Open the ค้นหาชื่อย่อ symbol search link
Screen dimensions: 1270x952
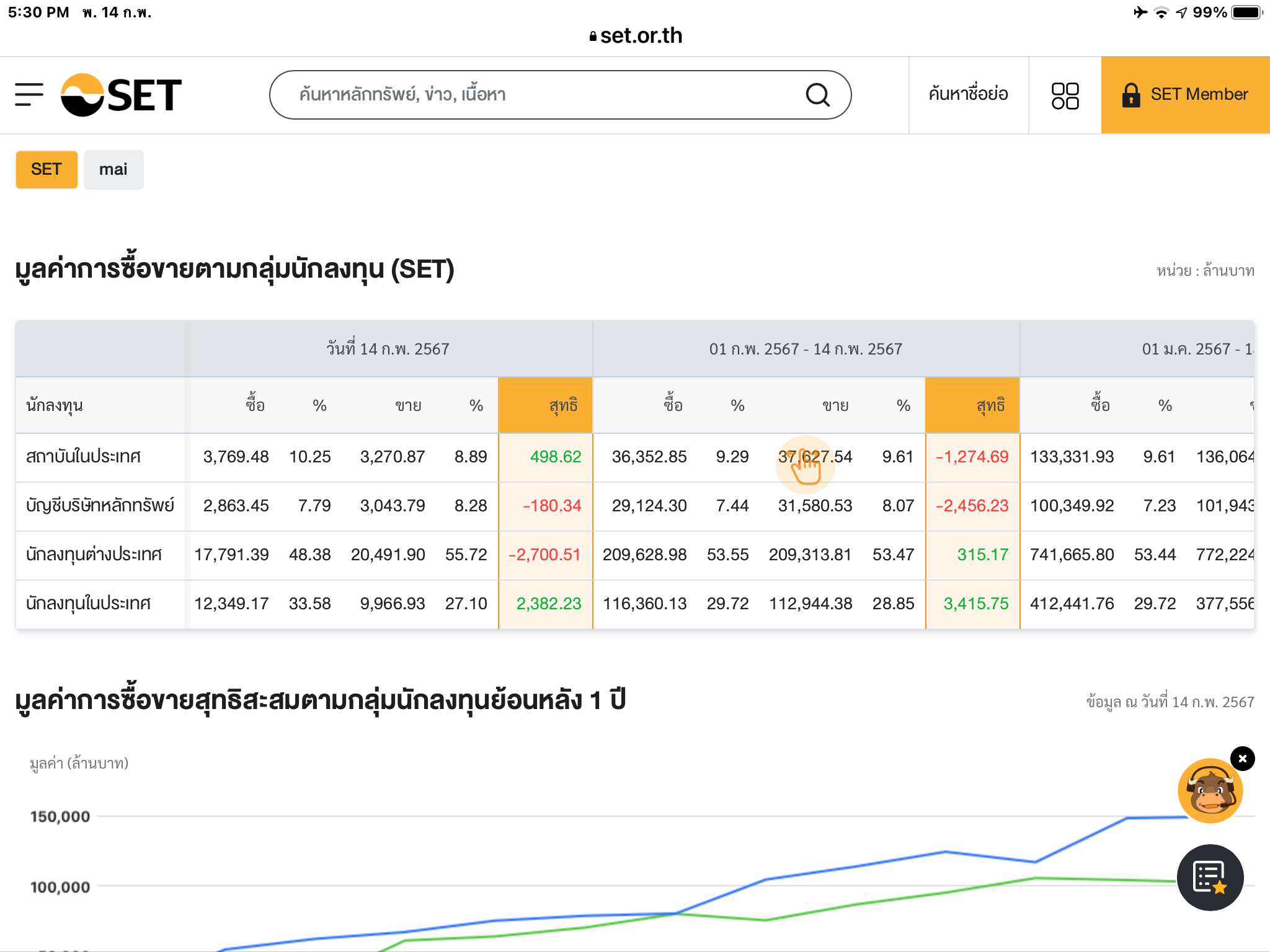click(x=968, y=95)
